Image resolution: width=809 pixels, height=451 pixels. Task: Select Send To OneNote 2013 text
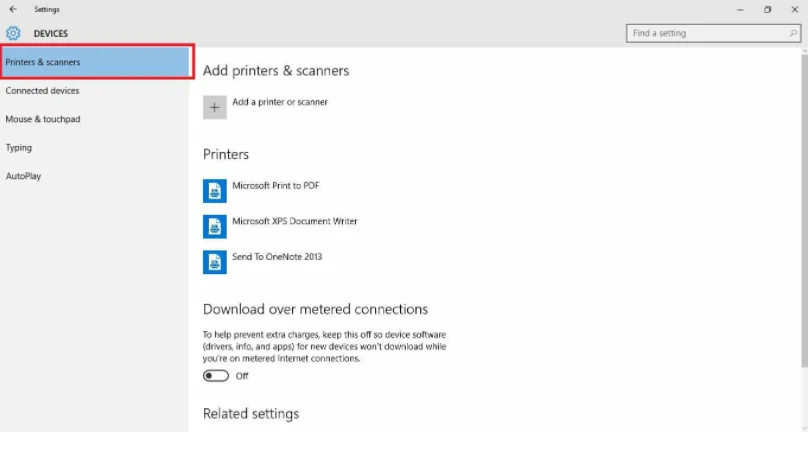(x=277, y=256)
